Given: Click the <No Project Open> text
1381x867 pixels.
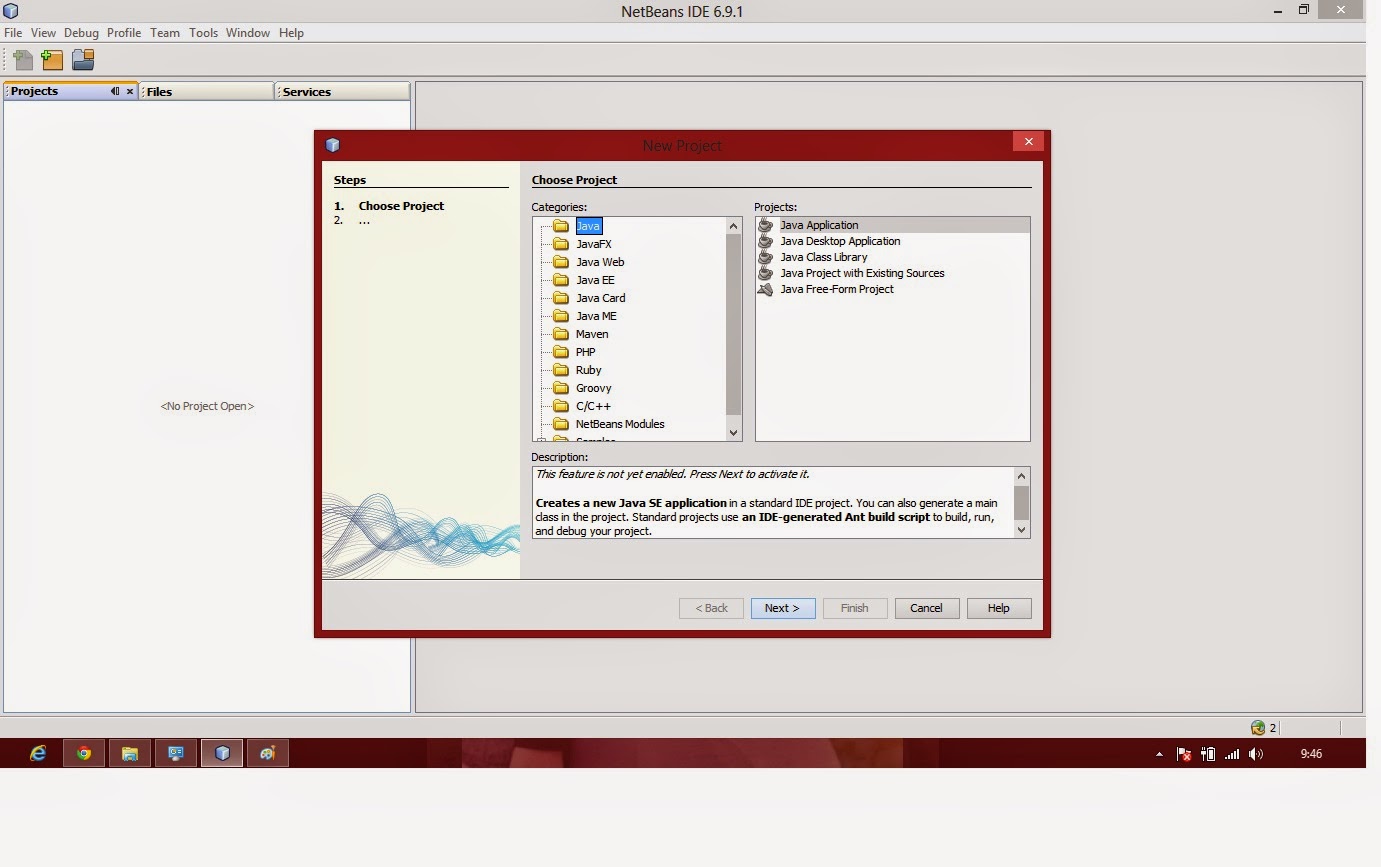Looking at the screenshot, I should click(207, 406).
